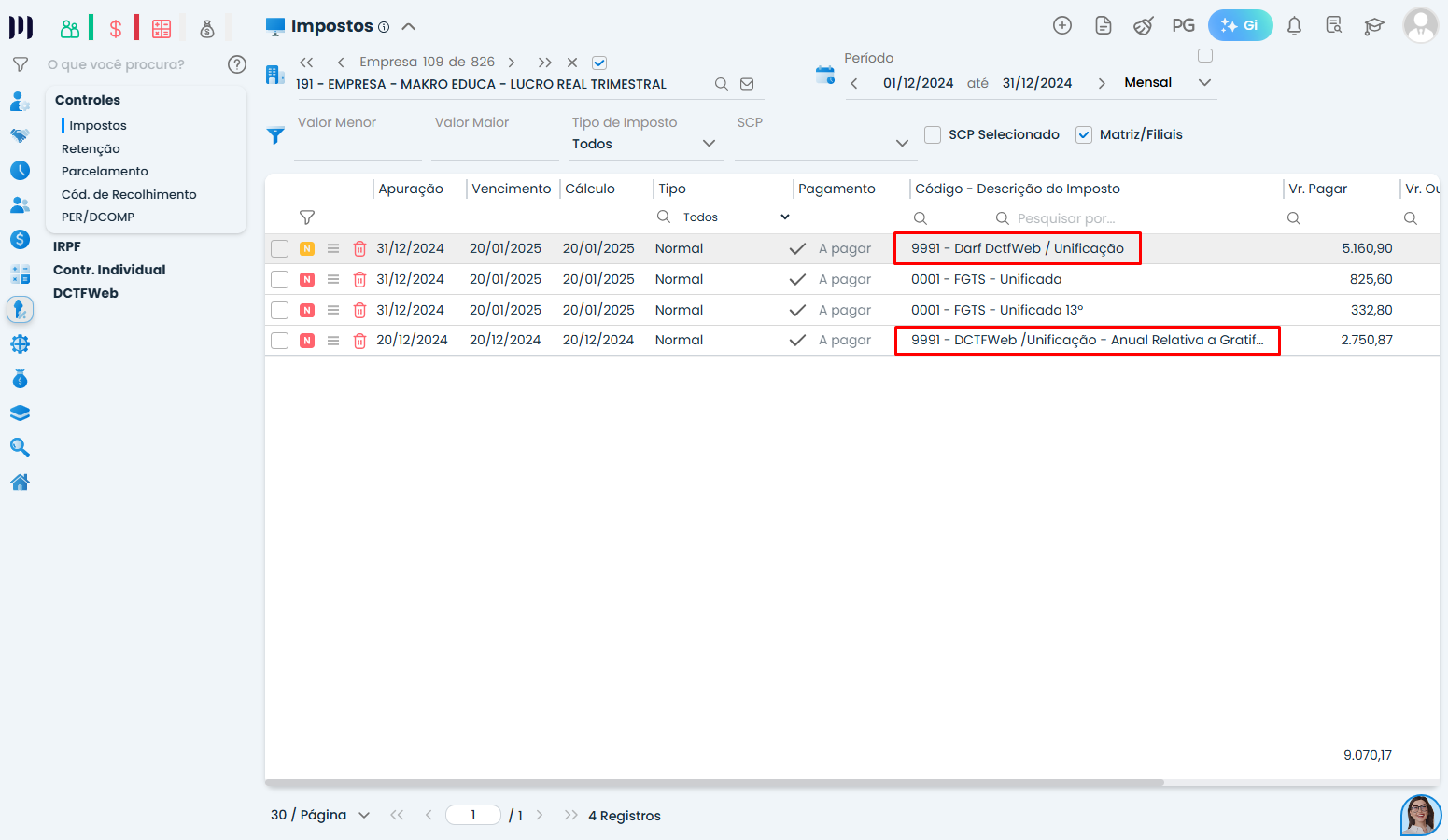Open the Gi AI assistant button
The width and height of the screenshot is (1448, 840).
[x=1240, y=25]
